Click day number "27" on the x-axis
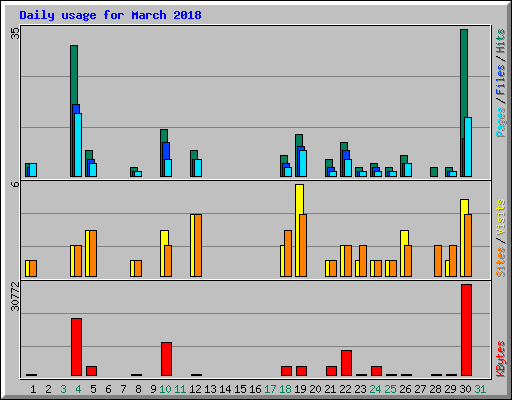This screenshot has width=512, height=400. tap(420, 389)
